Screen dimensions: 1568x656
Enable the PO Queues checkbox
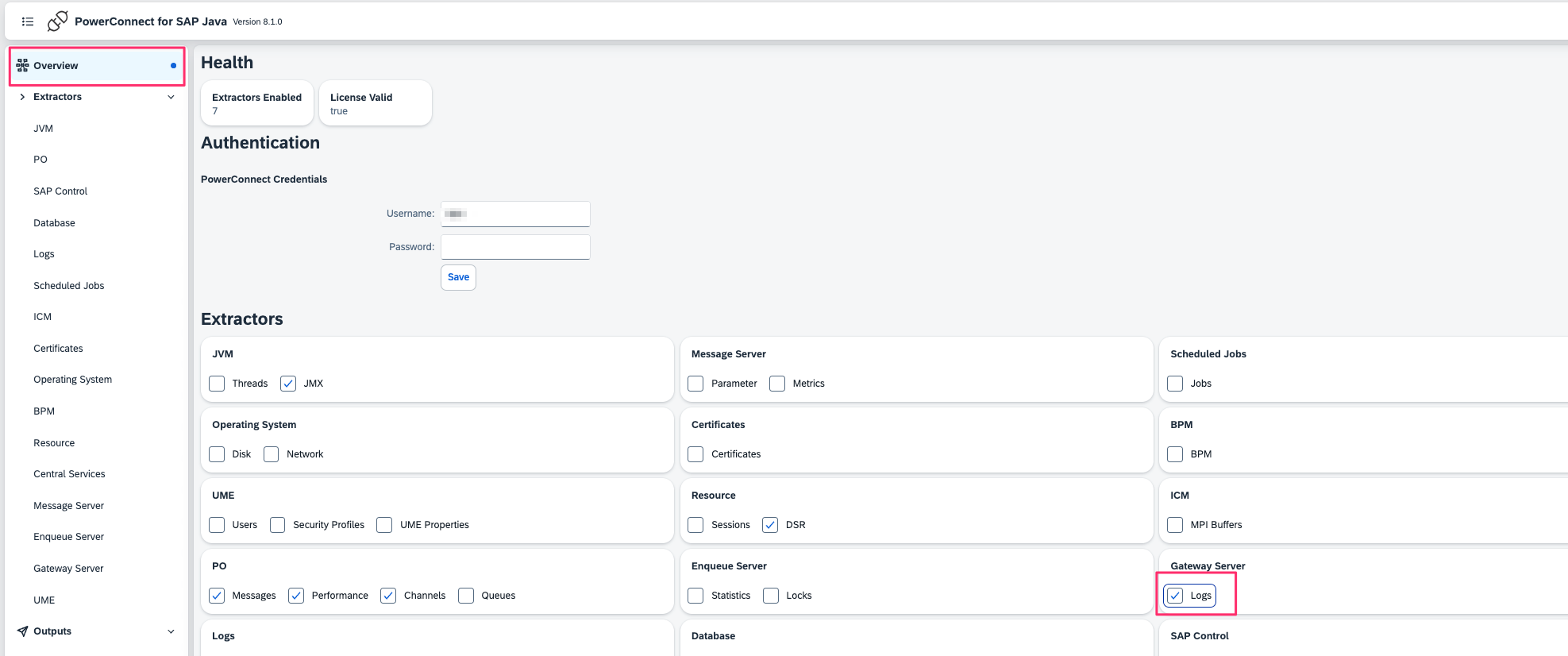point(466,596)
